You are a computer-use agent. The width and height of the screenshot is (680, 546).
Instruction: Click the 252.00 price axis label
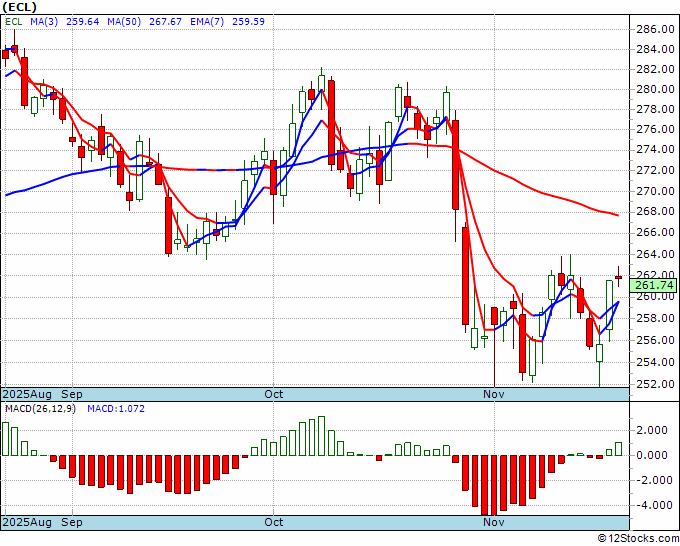click(655, 384)
